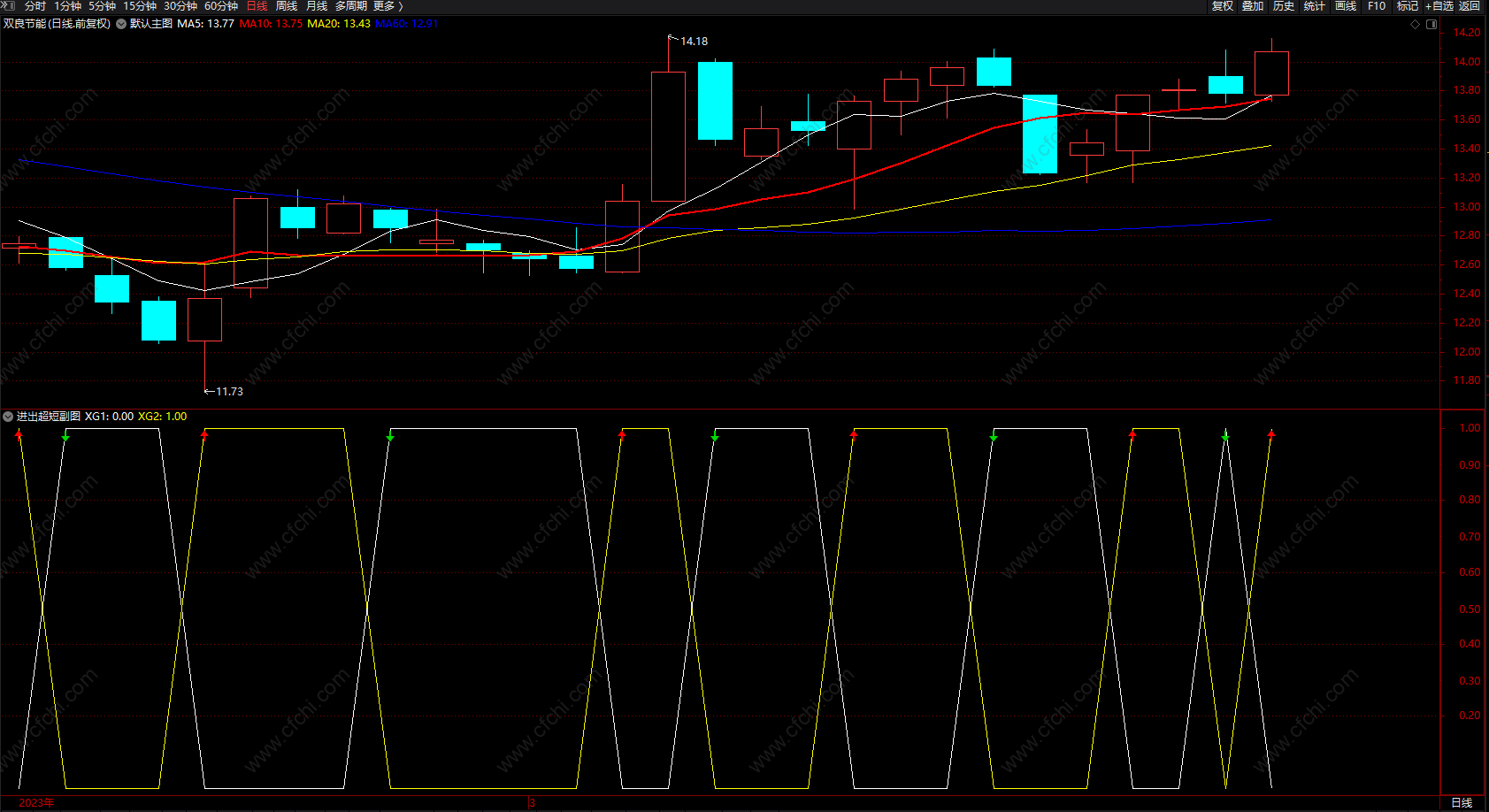Click the 0.50 sub-chart axis label
Screen dimensions: 1489x812
pyautogui.click(x=1470, y=609)
